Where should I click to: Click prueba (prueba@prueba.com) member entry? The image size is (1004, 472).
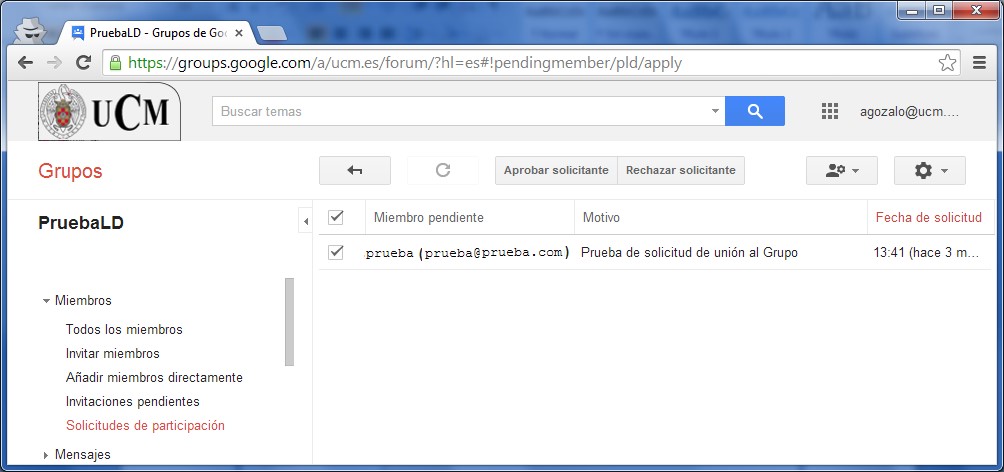tap(467, 252)
